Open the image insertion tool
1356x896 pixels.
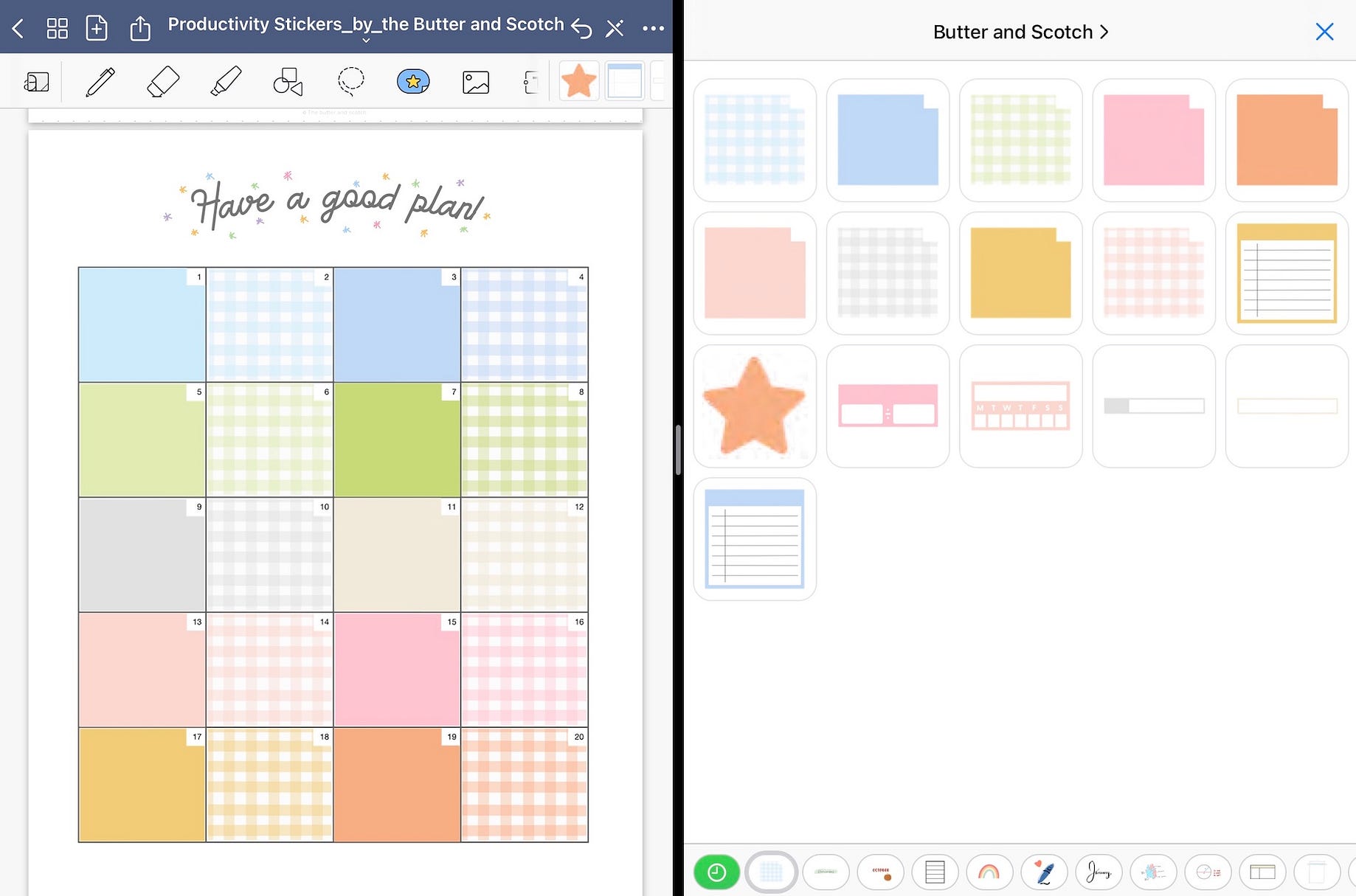[476, 81]
